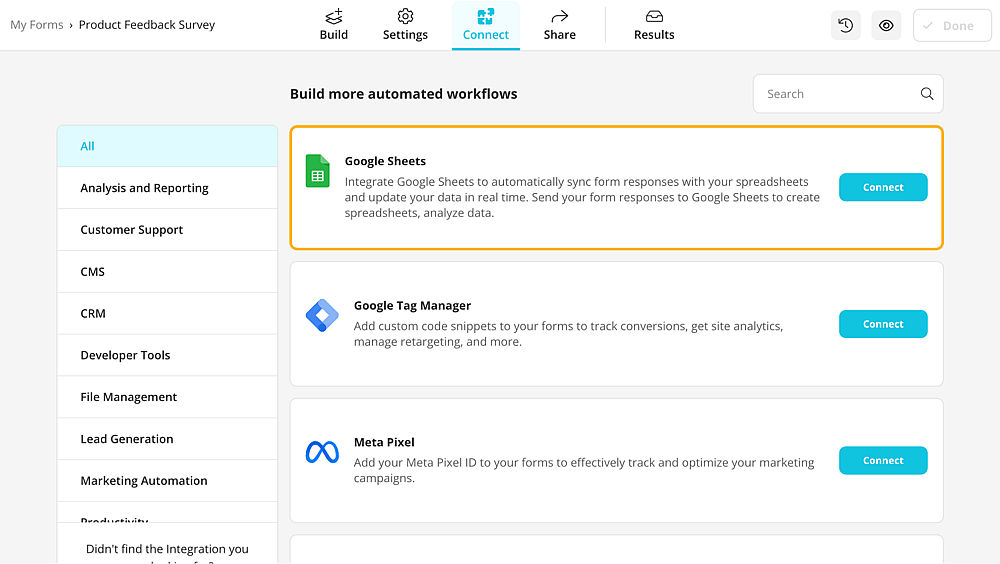Click the Google Tag Manager description text
The height and width of the screenshot is (564, 1000).
568,334
